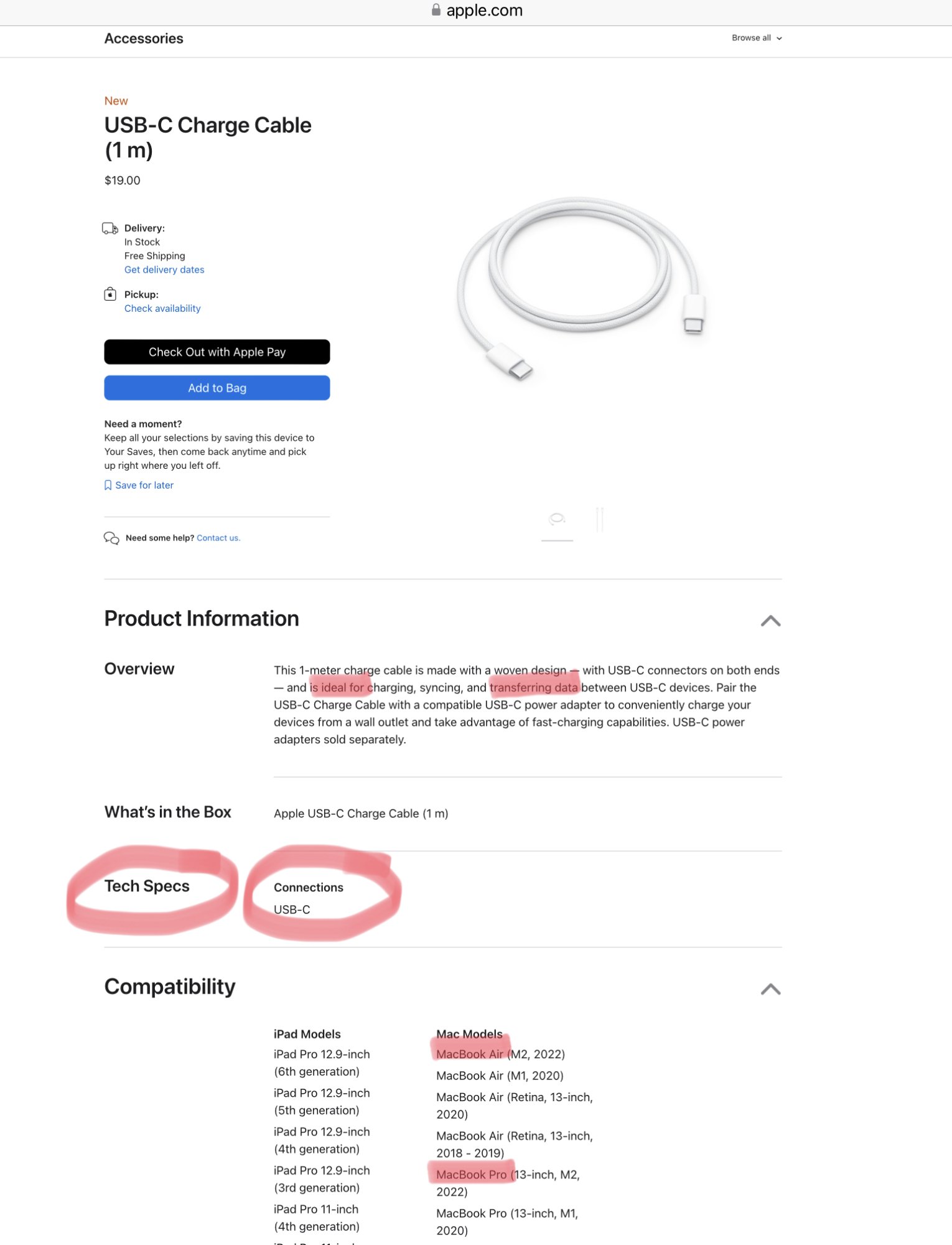Image resolution: width=952 pixels, height=1245 pixels.
Task: Collapse the Compatibility section
Action: coord(770,989)
